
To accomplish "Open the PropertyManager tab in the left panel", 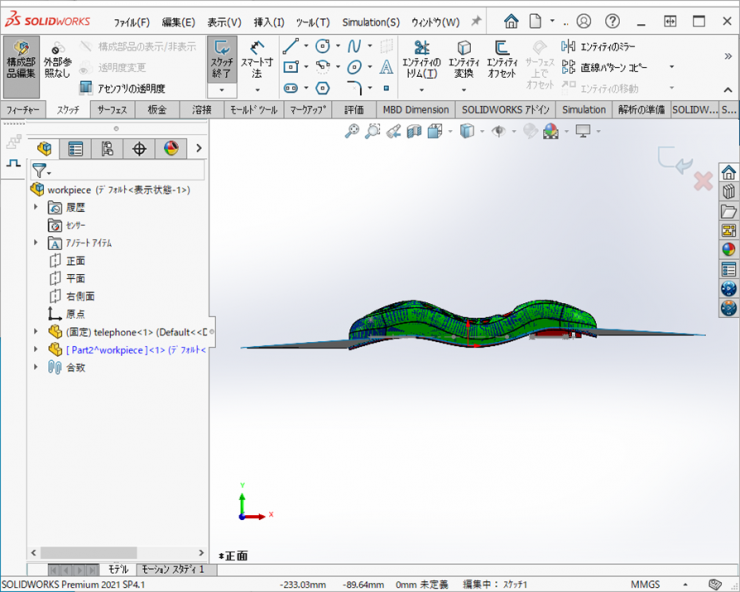I will click(75, 149).
